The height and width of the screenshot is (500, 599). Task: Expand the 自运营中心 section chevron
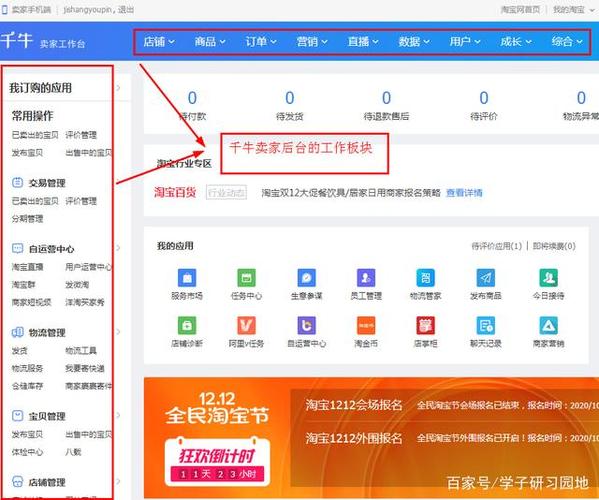118,248
